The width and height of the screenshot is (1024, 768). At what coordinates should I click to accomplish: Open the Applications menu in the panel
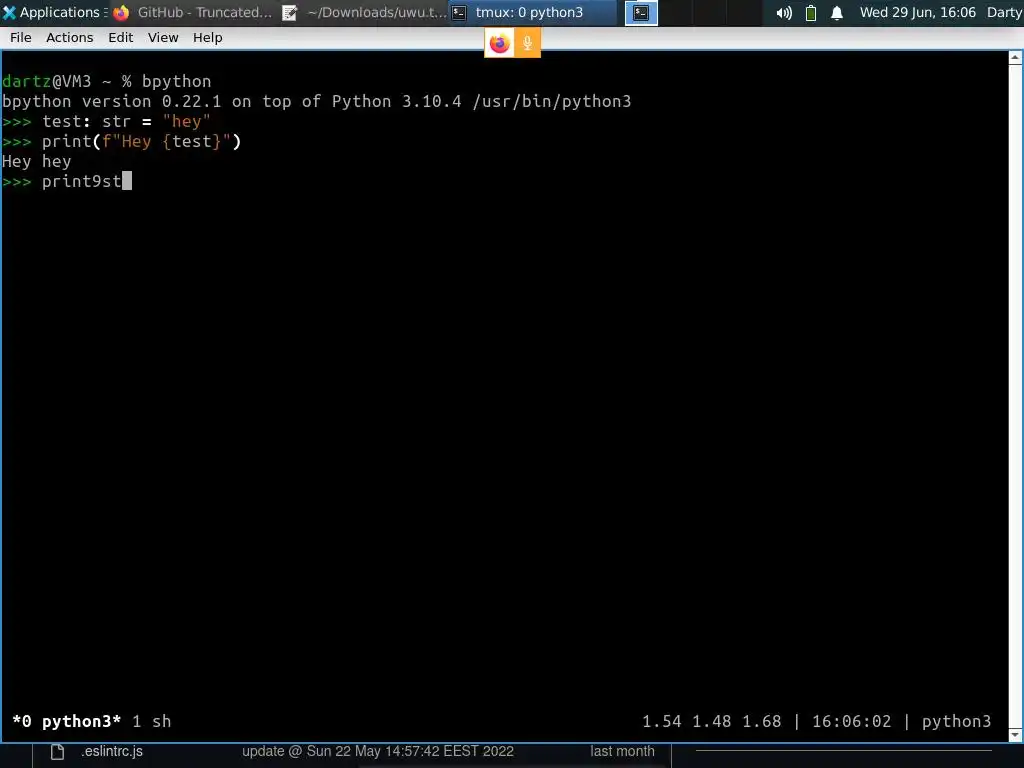tap(54, 12)
